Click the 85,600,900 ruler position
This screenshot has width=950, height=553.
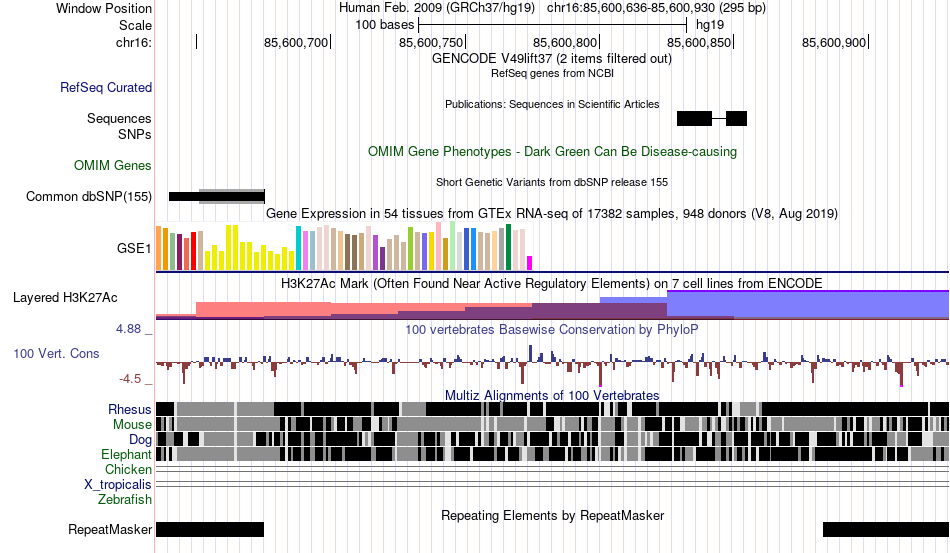[834, 42]
